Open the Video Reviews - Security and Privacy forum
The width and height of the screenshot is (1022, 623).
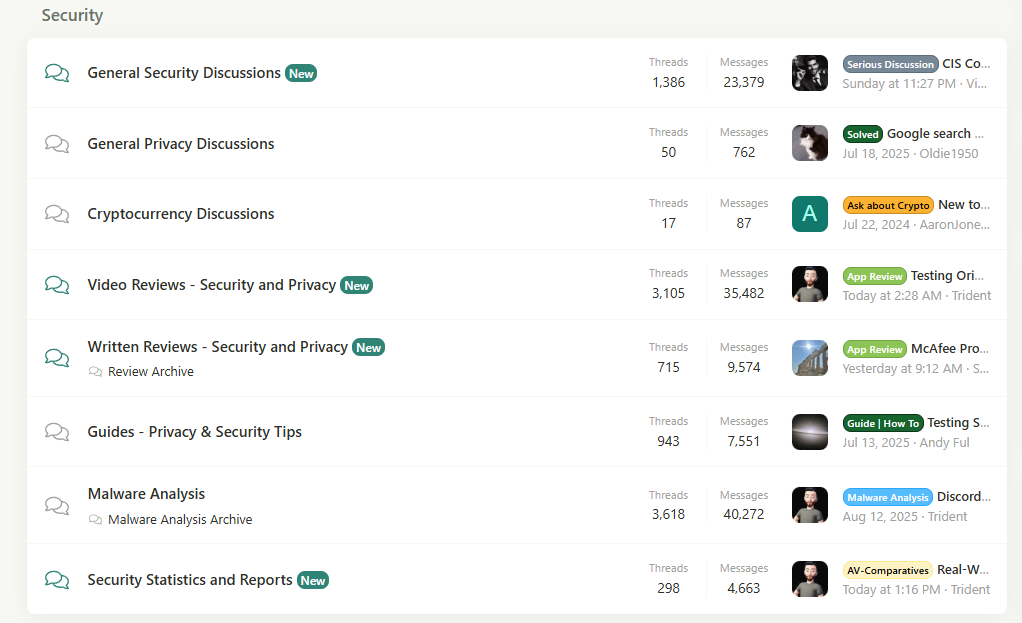(x=211, y=285)
